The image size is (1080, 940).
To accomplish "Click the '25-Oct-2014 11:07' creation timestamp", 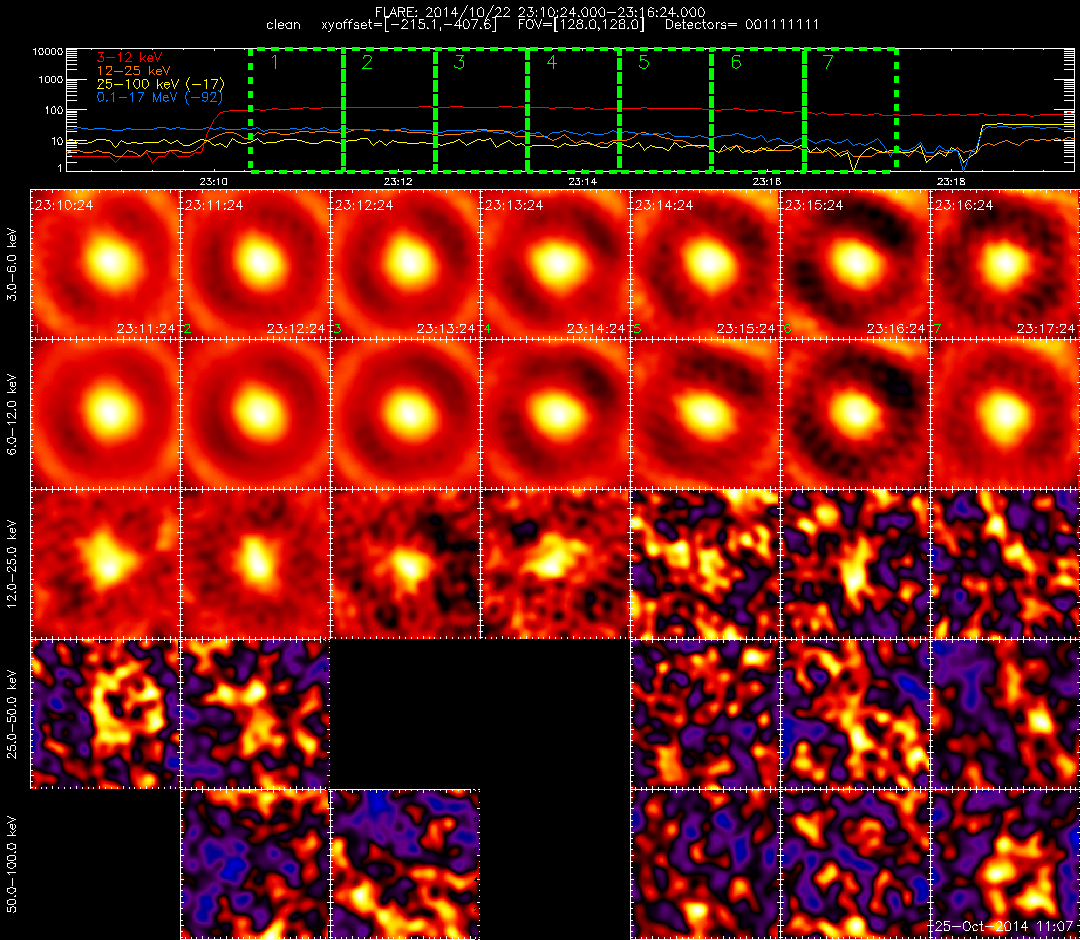I will [1004, 926].
